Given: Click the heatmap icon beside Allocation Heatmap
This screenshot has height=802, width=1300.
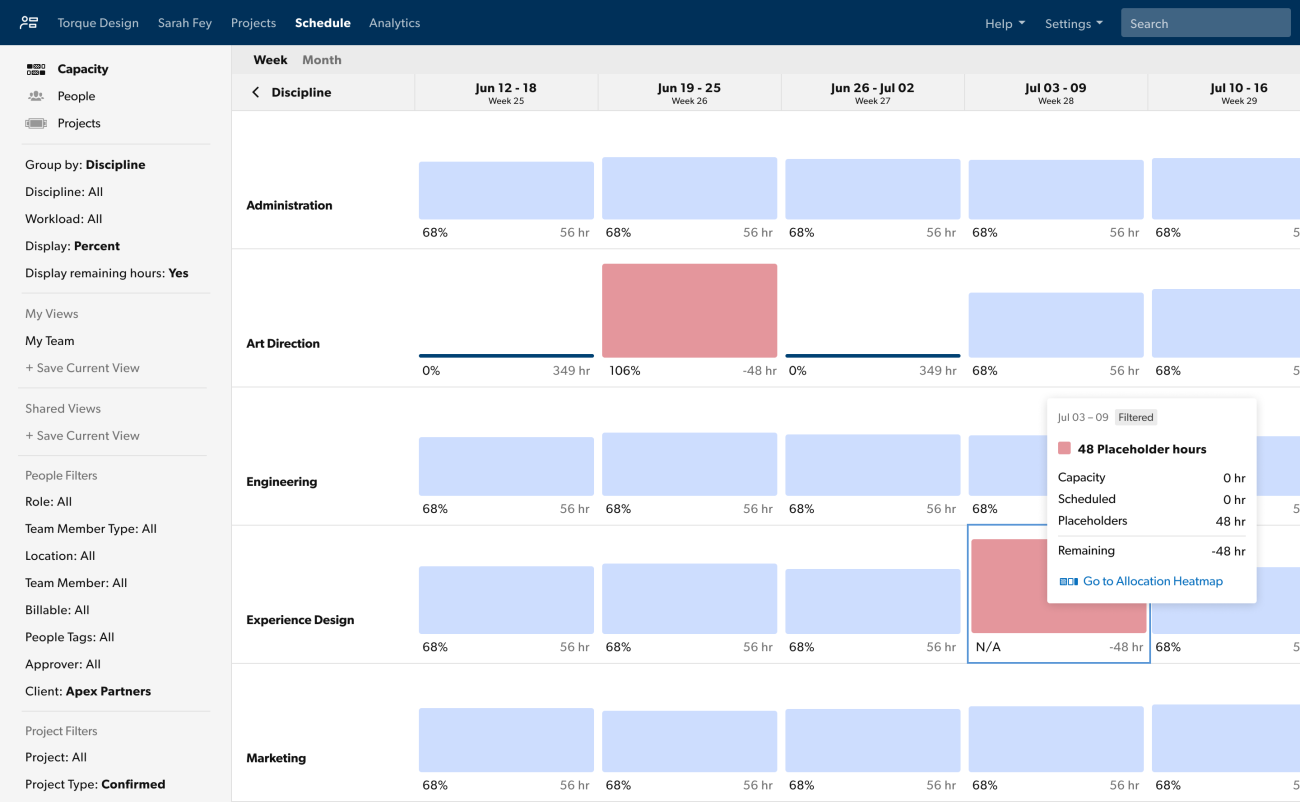Looking at the screenshot, I should pyautogui.click(x=1068, y=581).
